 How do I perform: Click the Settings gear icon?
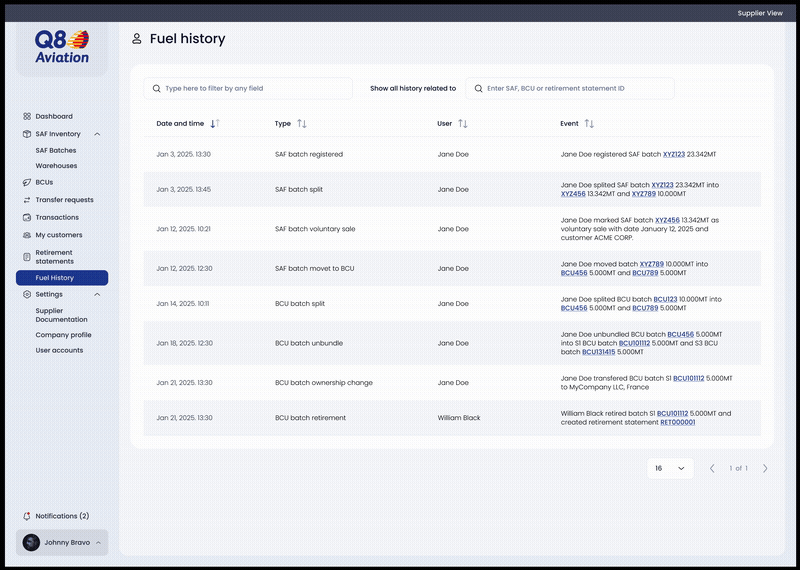[27, 294]
